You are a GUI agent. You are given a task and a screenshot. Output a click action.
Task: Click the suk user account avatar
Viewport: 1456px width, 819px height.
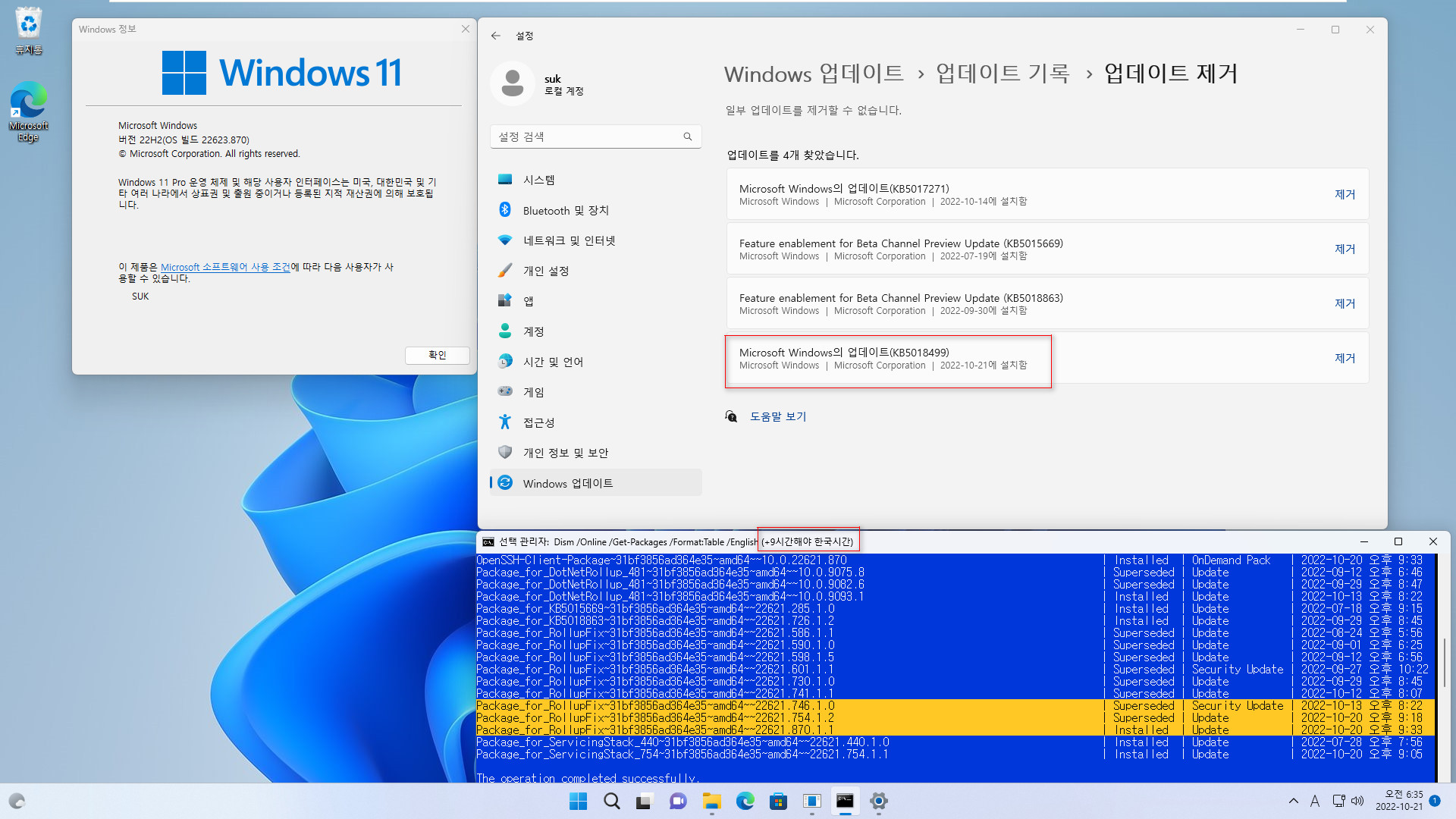(513, 83)
